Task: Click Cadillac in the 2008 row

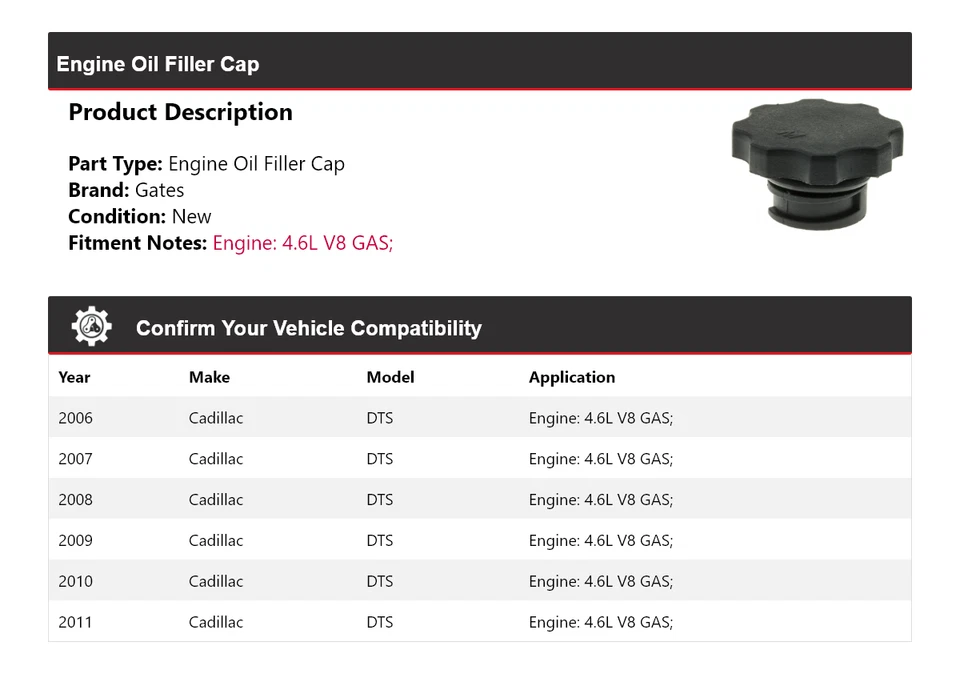Action: tap(215, 500)
